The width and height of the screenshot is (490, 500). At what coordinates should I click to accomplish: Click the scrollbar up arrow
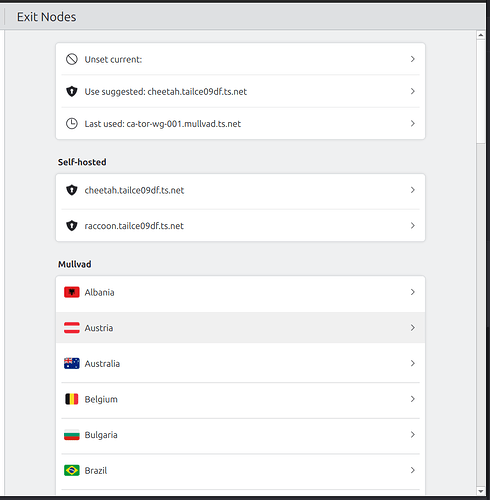point(481,35)
